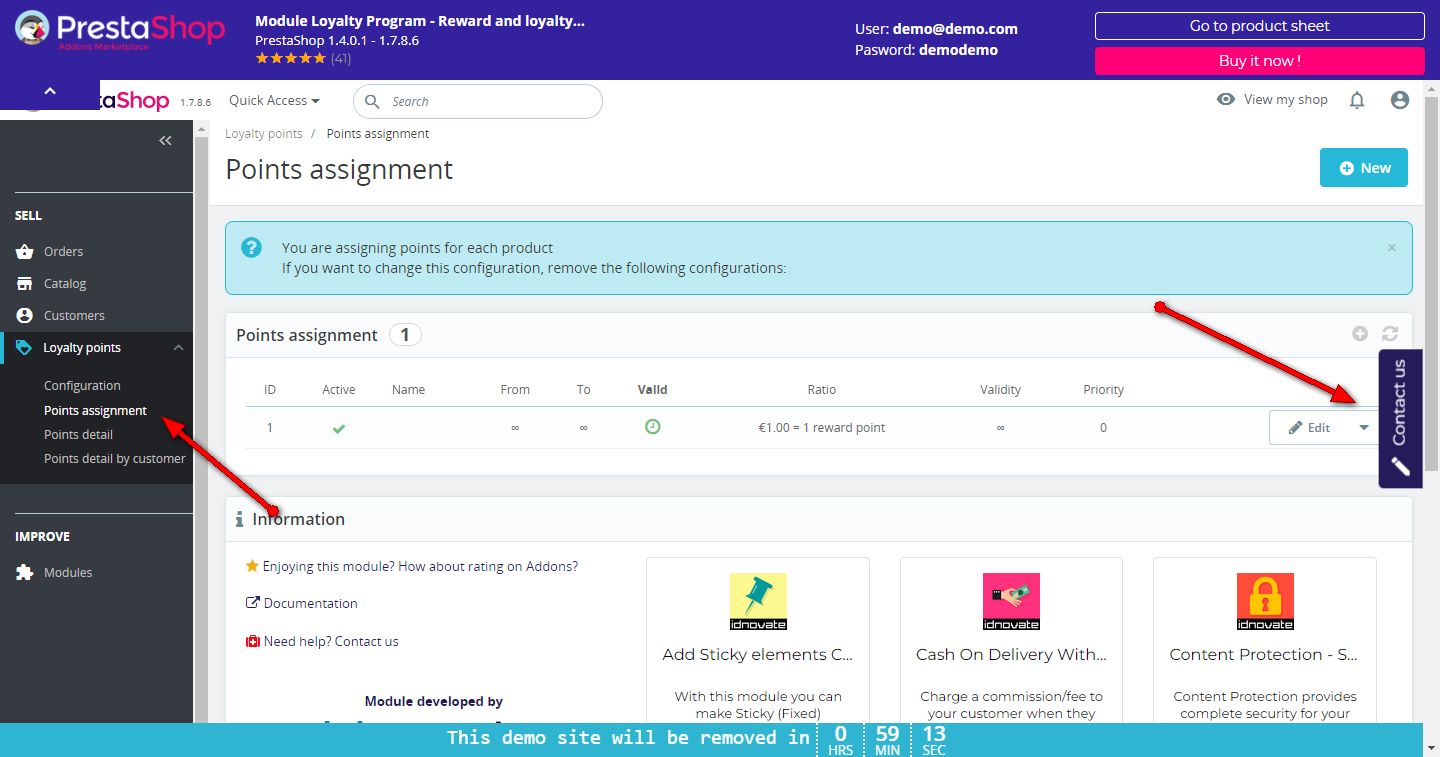The height and width of the screenshot is (757, 1440).
Task: Click Go to product sheet button
Action: [x=1260, y=26]
